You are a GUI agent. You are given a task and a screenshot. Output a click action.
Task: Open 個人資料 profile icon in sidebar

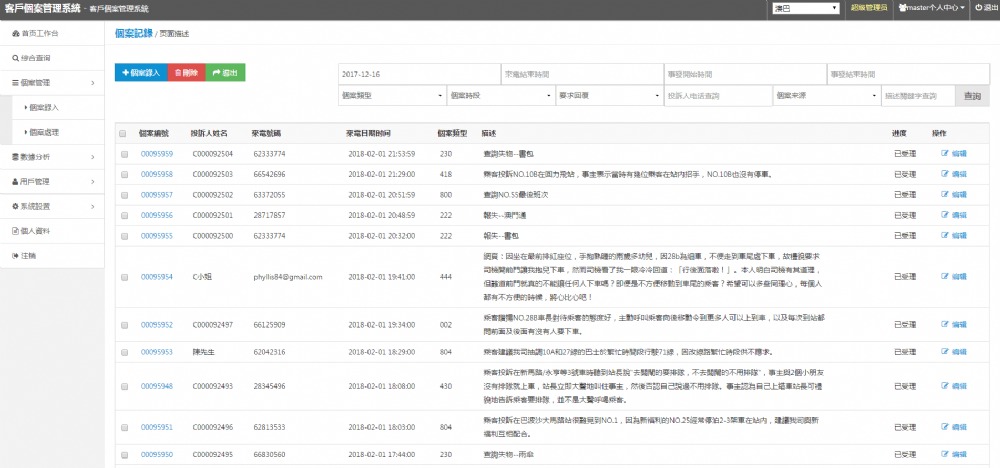click(15, 231)
